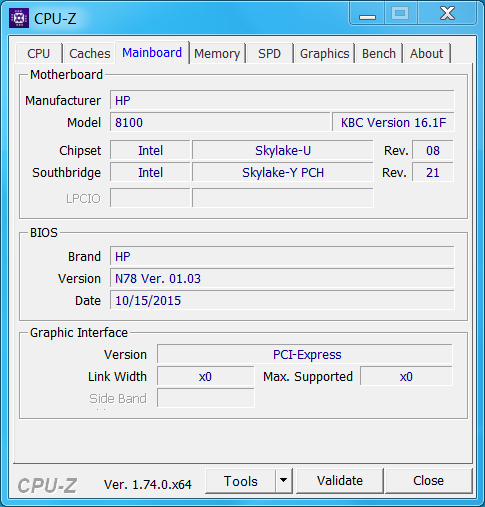The image size is (485, 507).
Task: Switch to the CPU tab
Action: tap(39, 53)
